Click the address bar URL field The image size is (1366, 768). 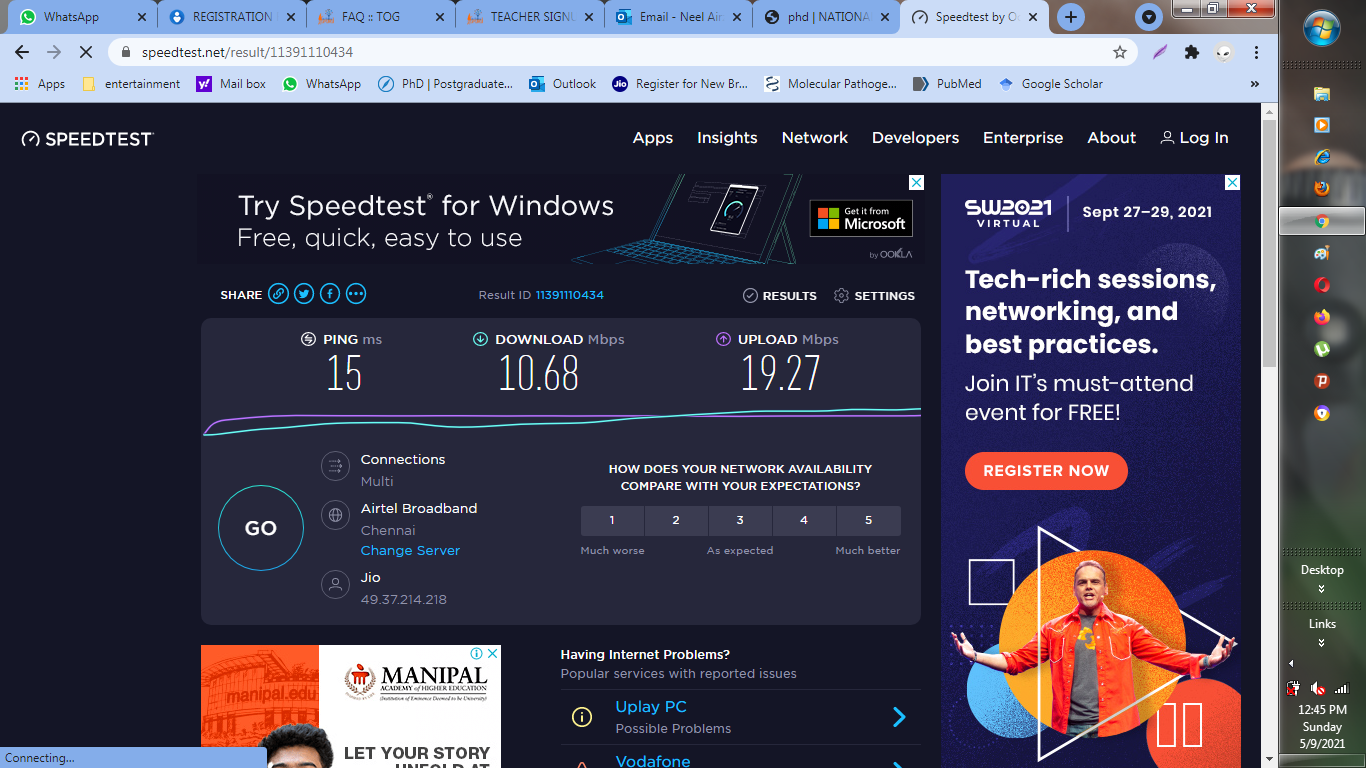click(x=600, y=52)
